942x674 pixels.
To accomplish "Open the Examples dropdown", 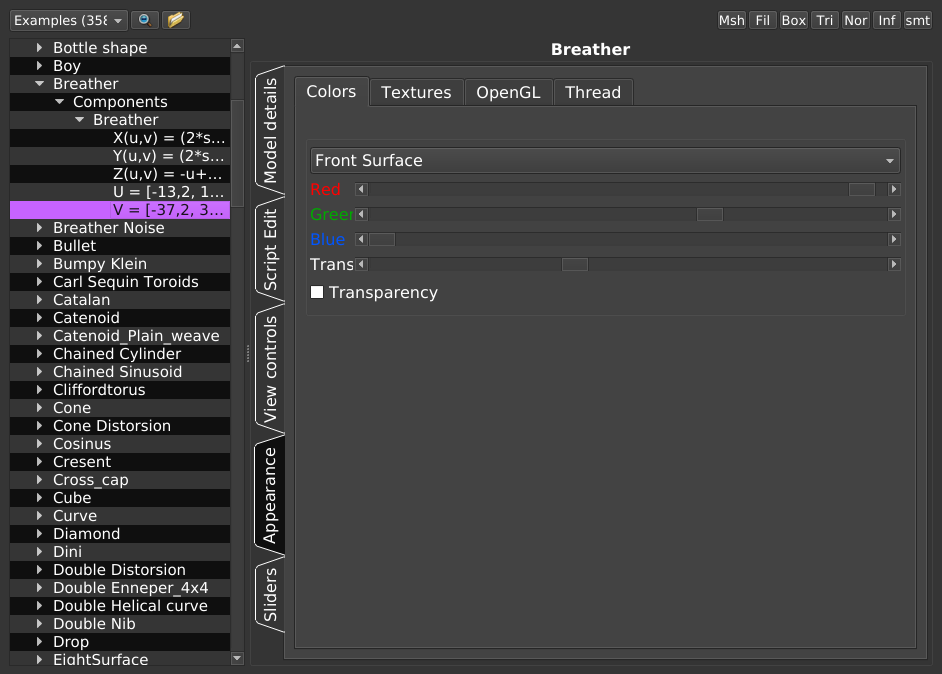I will coord(68,20).
